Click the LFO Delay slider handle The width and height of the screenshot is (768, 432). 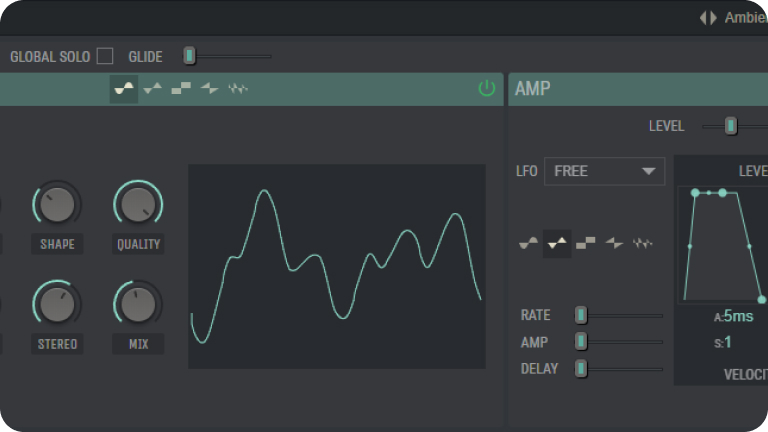coord(581,369)
